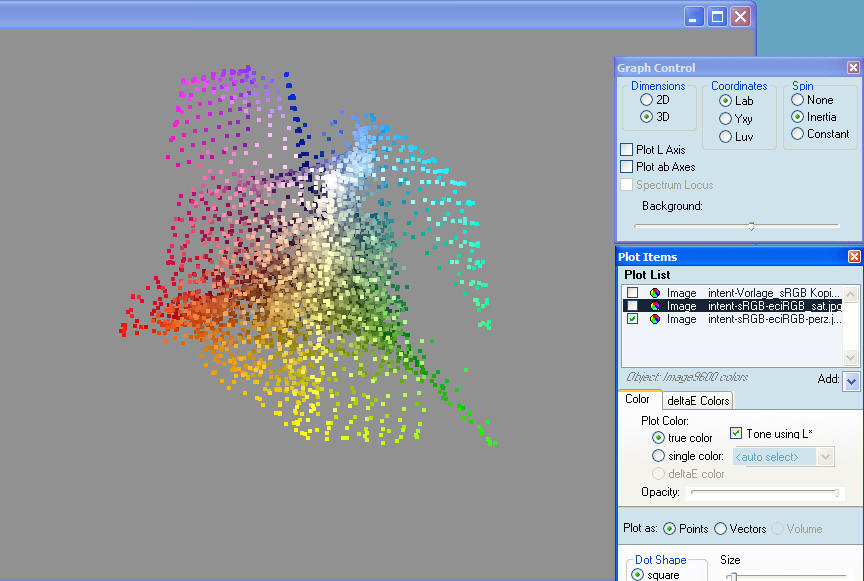Select the Color tab
Viewport: 864px width, 581px height.
click(x=637, y=400)
